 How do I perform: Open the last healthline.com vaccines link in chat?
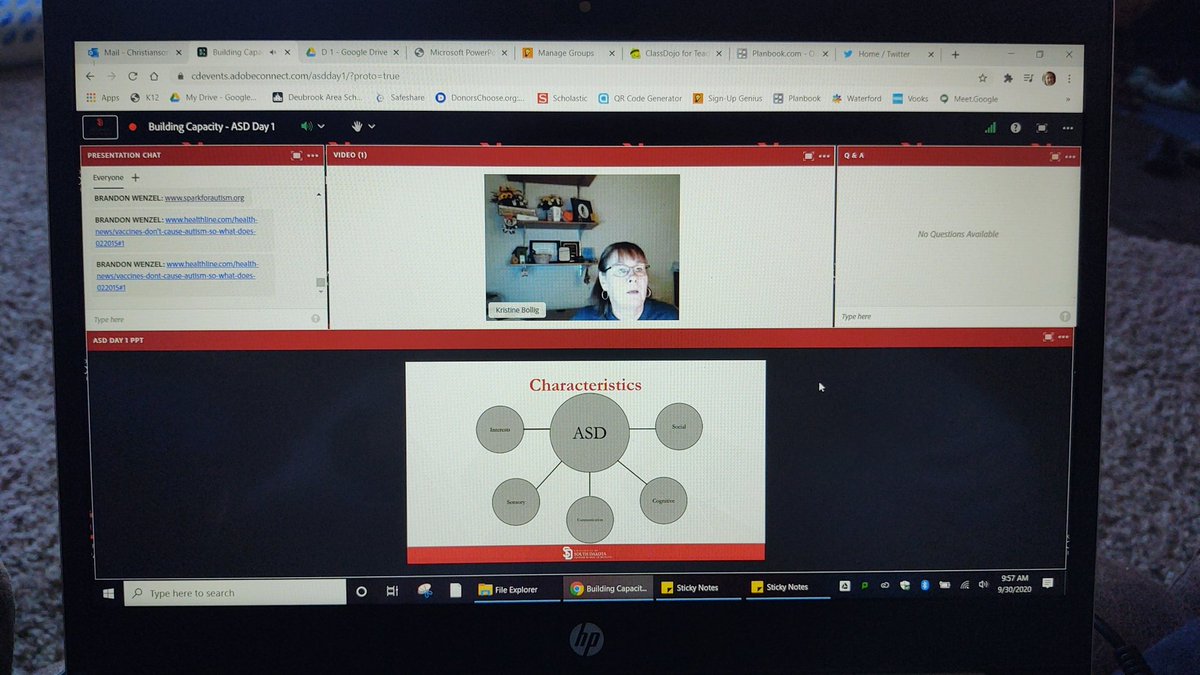[x=176, y=276]
